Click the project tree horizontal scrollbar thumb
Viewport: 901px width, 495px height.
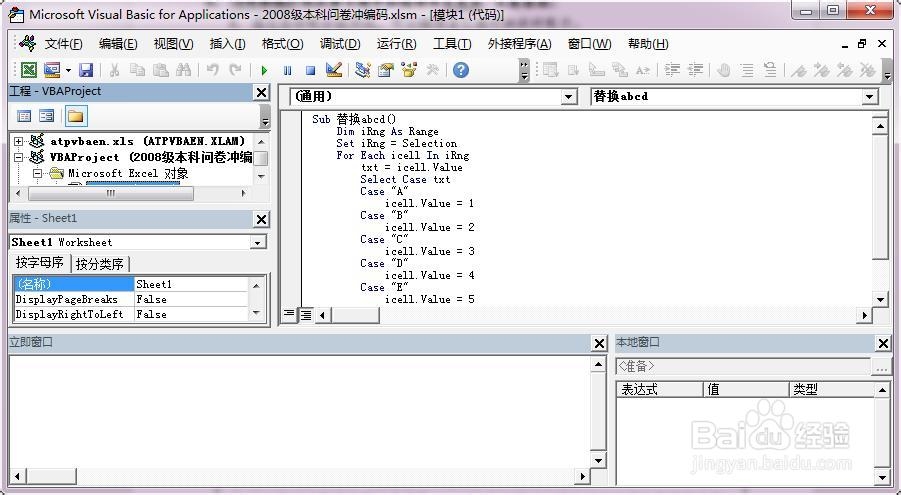coord(111,194)
